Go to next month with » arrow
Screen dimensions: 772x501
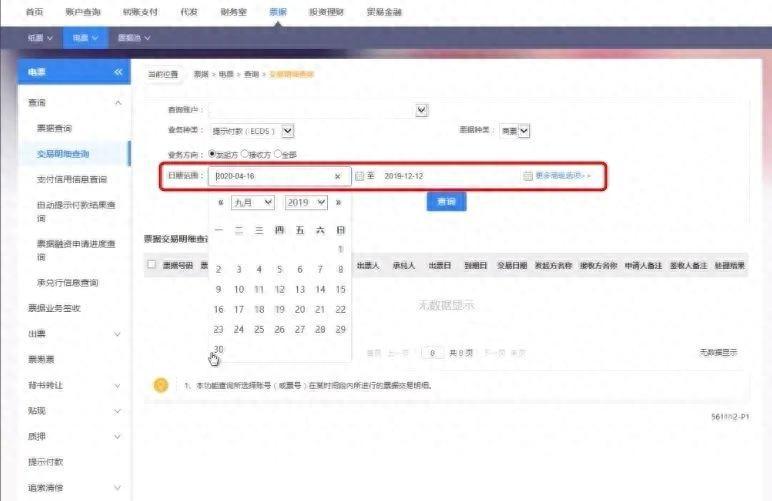(x=338, y=203)
